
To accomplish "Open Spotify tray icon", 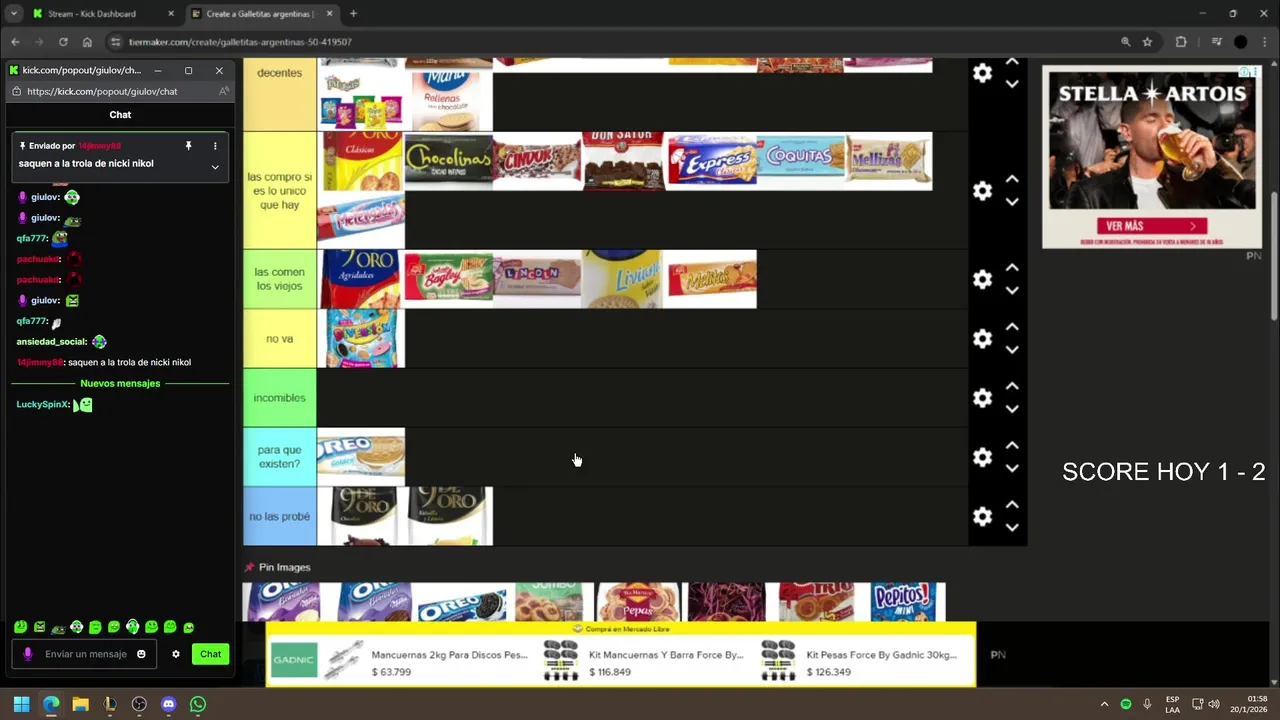I will point(1126,704).
